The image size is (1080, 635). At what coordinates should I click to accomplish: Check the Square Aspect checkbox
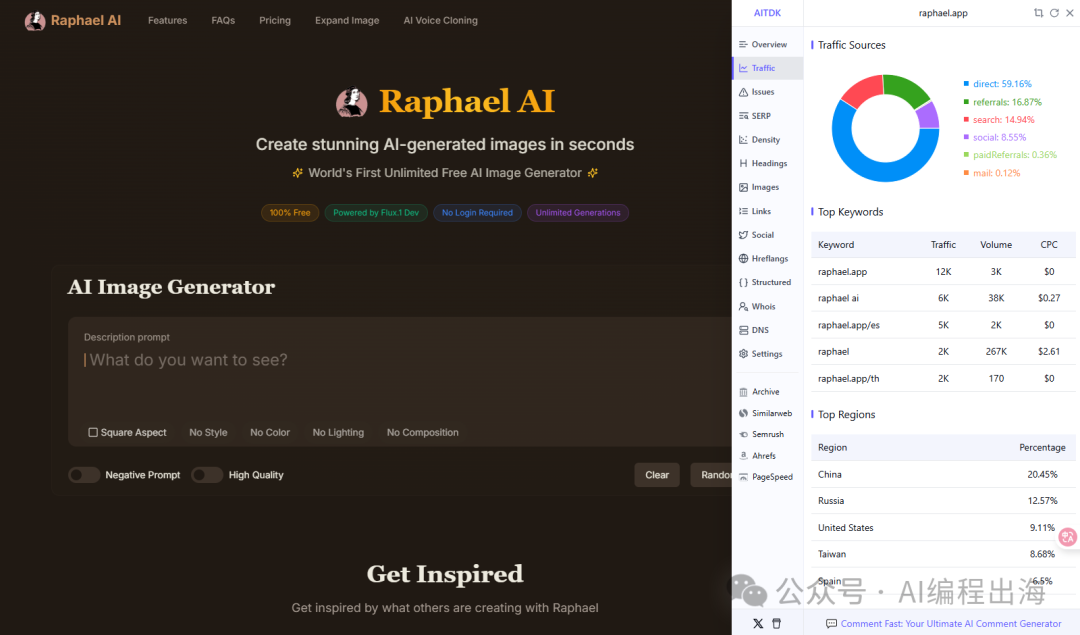click(93, 433)
